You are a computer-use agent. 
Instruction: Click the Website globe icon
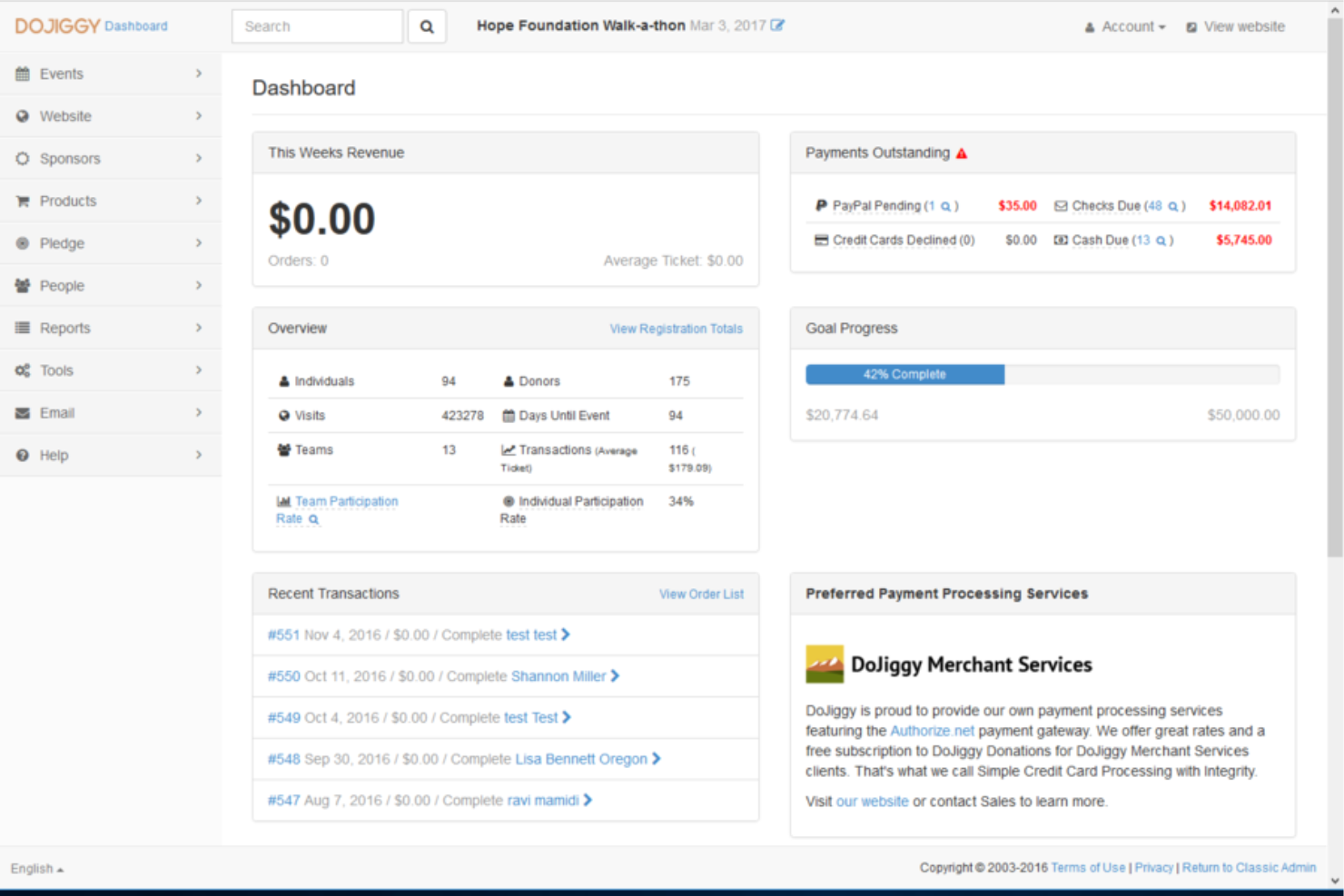(x=23, y=116)
